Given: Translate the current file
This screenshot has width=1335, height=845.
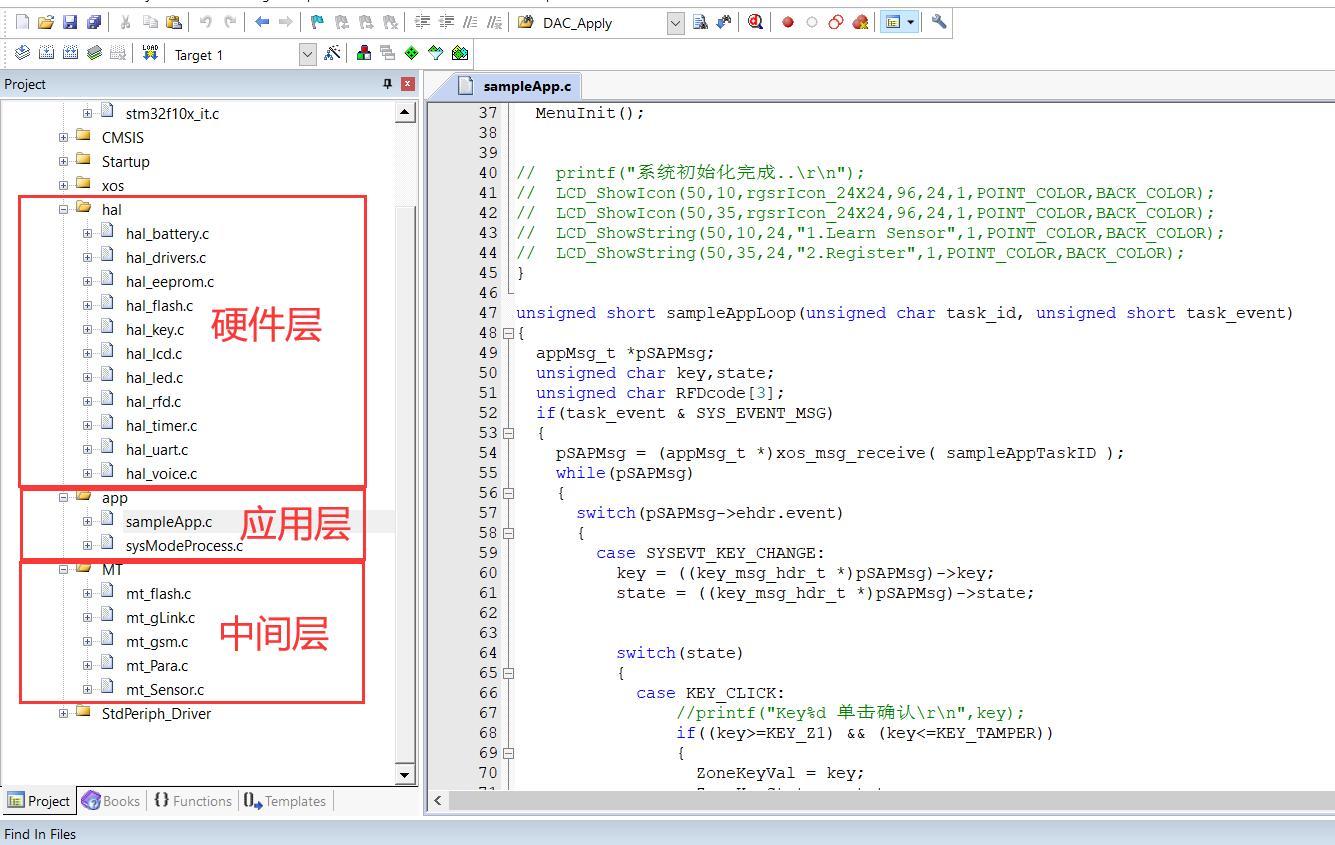Looking at the screenshot, I should [22, 53].
